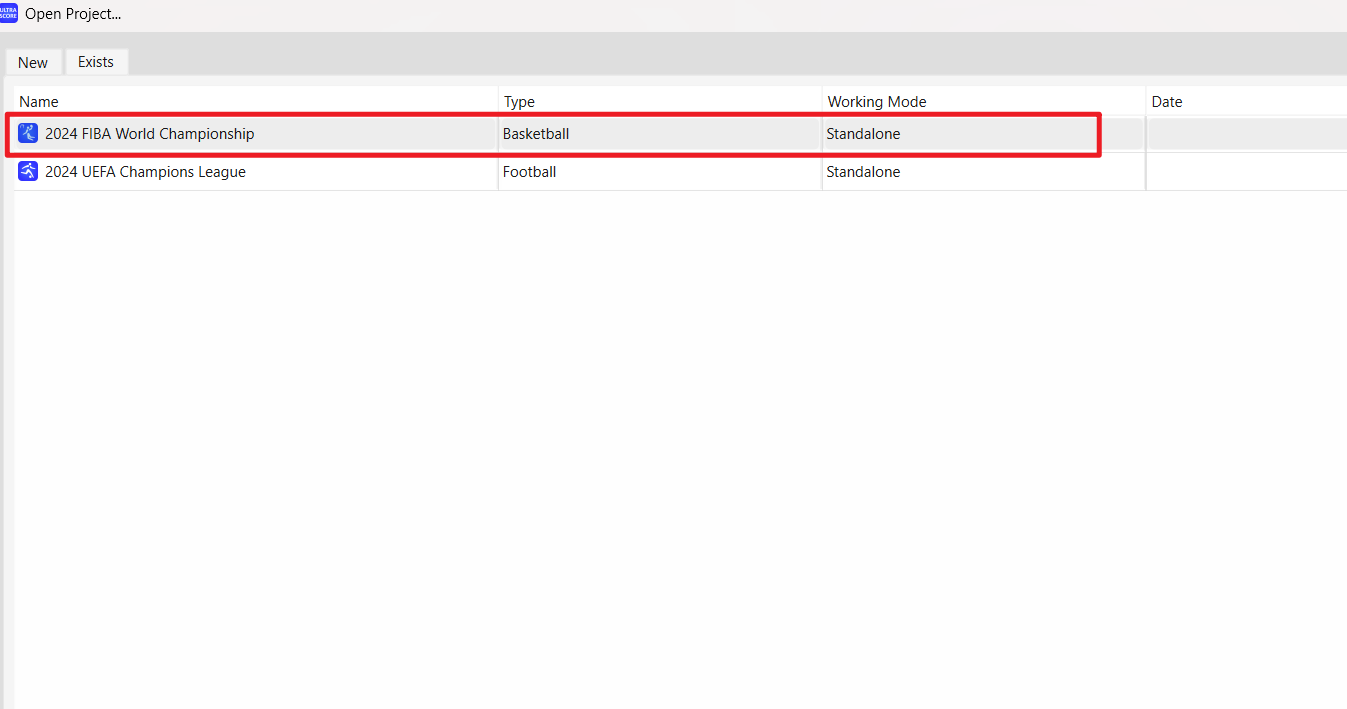Select the 2024 UEFA Champions League project
The width and height of the screenshot is (1347, 709).
[145, 172]
